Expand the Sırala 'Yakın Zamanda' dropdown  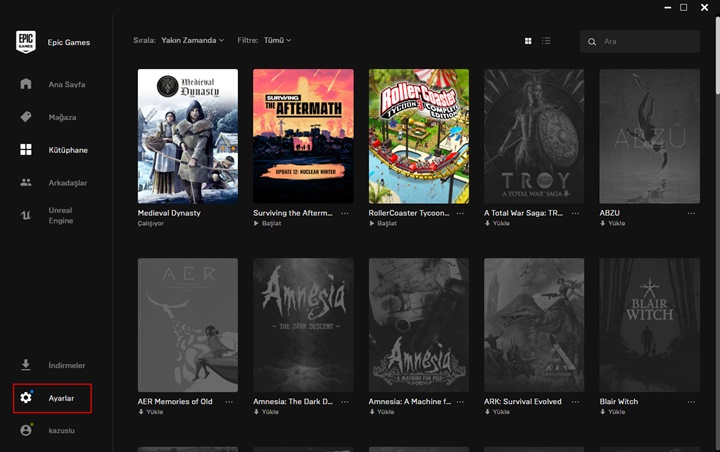pos(194,41)
